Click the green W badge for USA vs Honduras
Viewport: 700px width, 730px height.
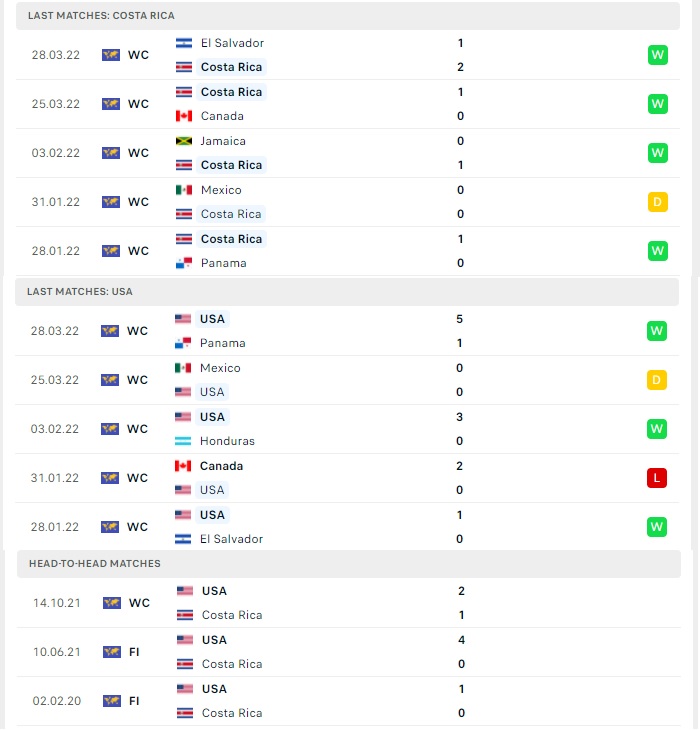[x=657, y=429]
